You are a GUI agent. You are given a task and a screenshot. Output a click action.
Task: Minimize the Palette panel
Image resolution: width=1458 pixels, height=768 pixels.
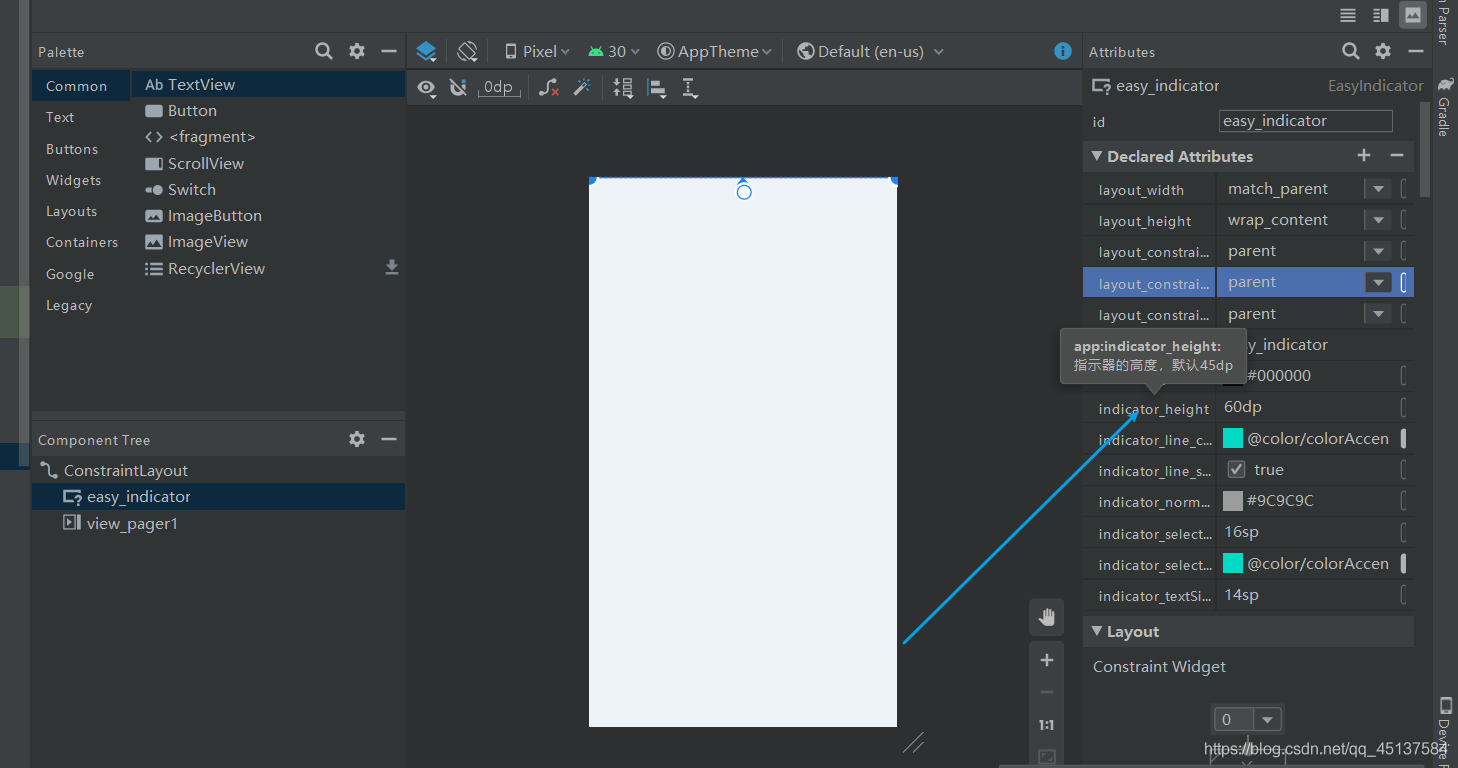point(389,51)
